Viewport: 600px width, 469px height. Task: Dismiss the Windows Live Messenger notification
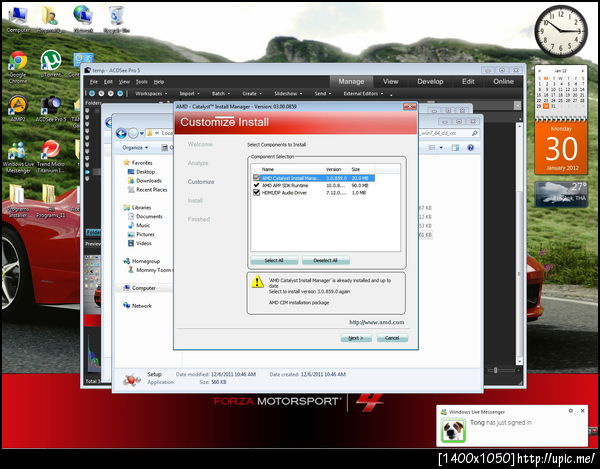[582, 410]
